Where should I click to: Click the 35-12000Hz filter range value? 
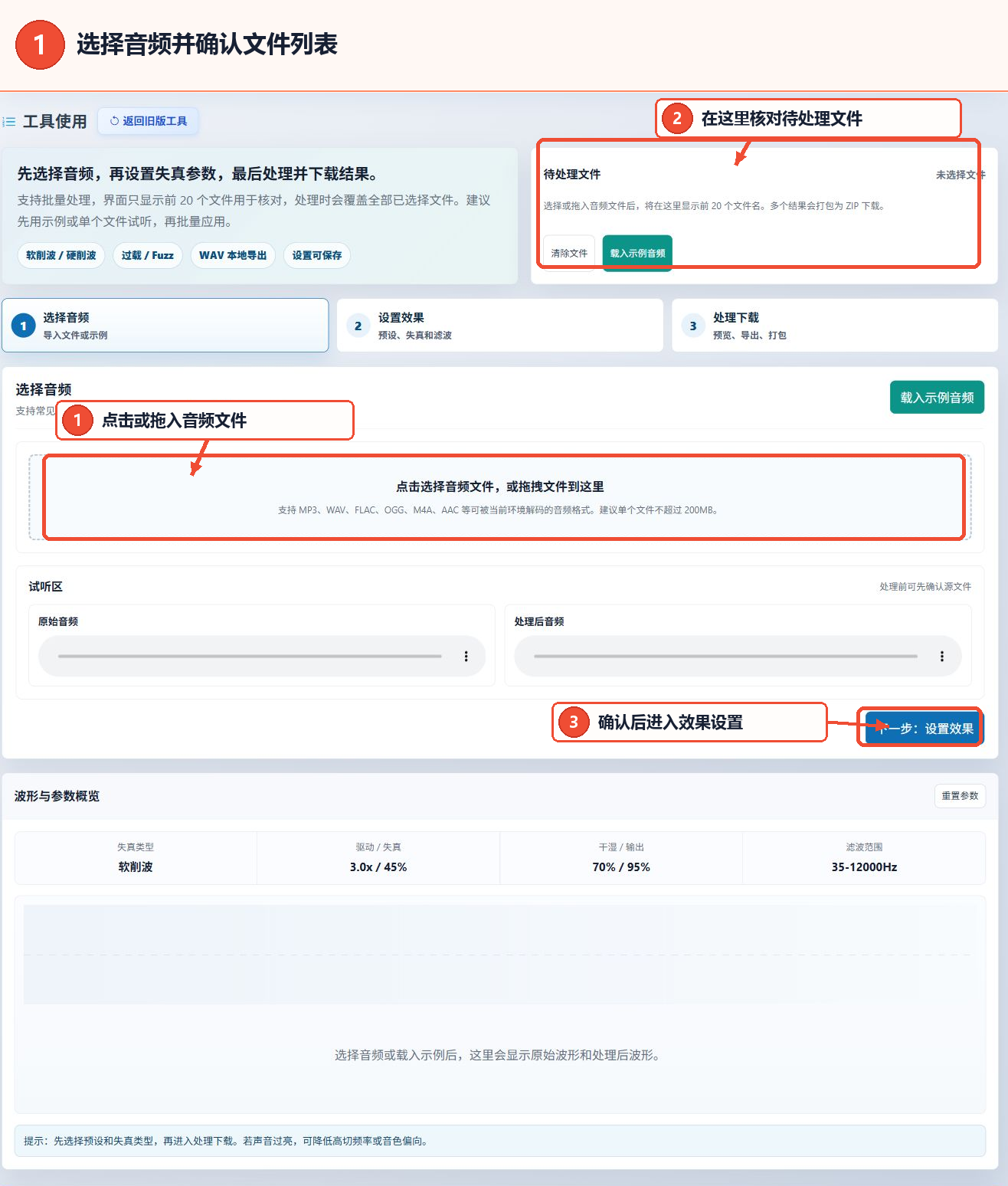click(864, 867)
